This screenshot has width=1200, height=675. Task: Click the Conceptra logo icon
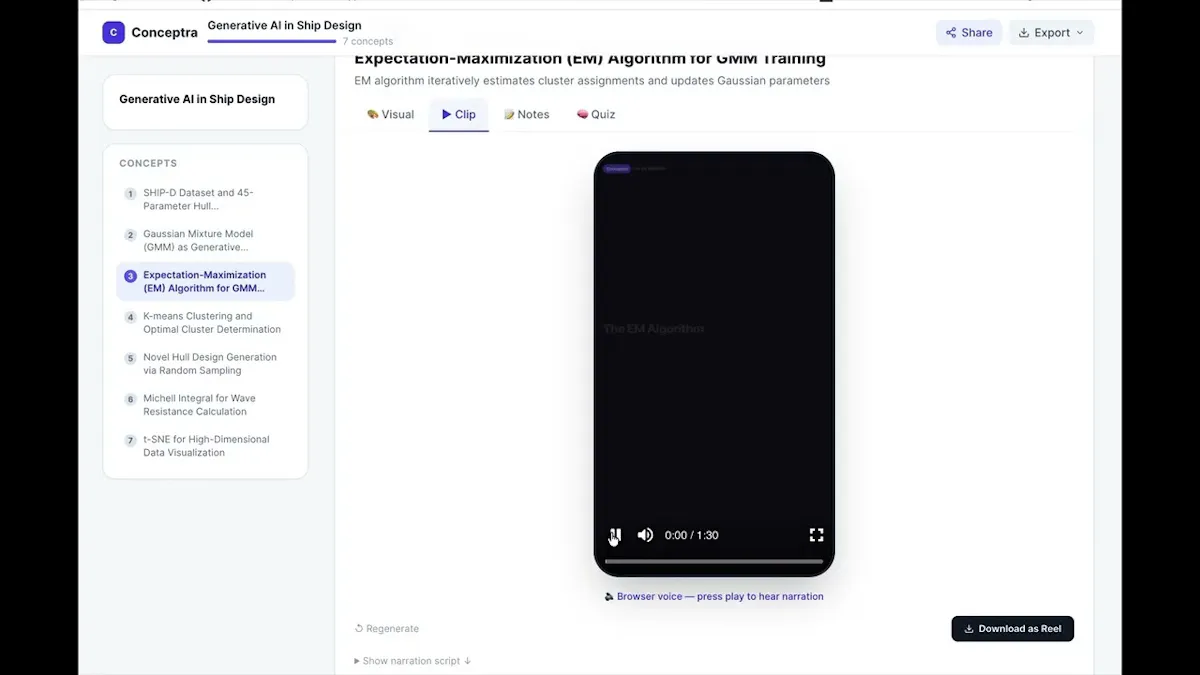point(113,32)
